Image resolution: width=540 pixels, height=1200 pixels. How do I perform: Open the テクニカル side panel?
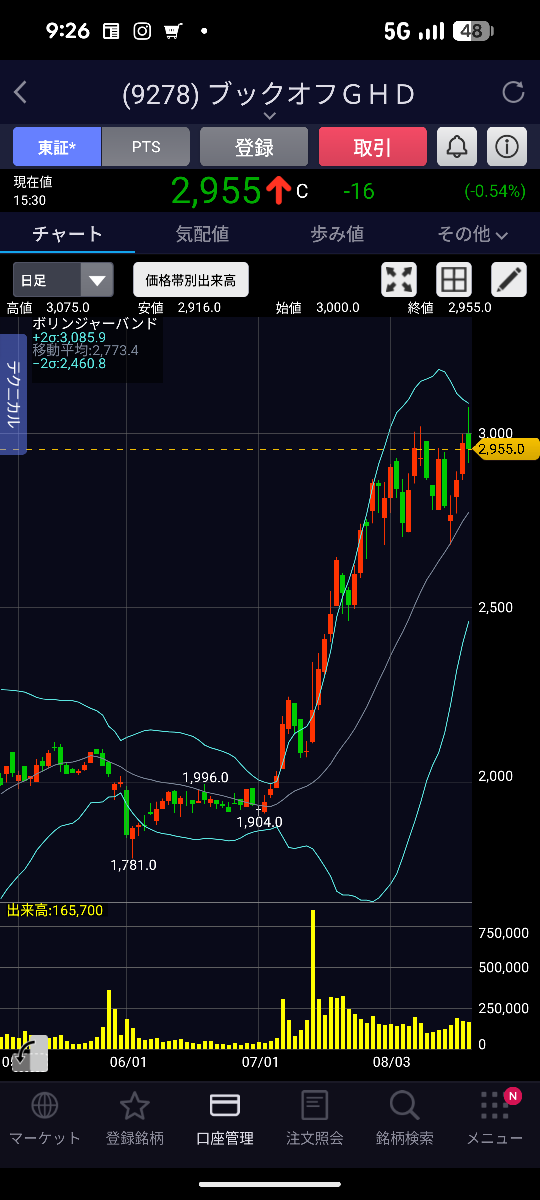click(x=14, y=395)
